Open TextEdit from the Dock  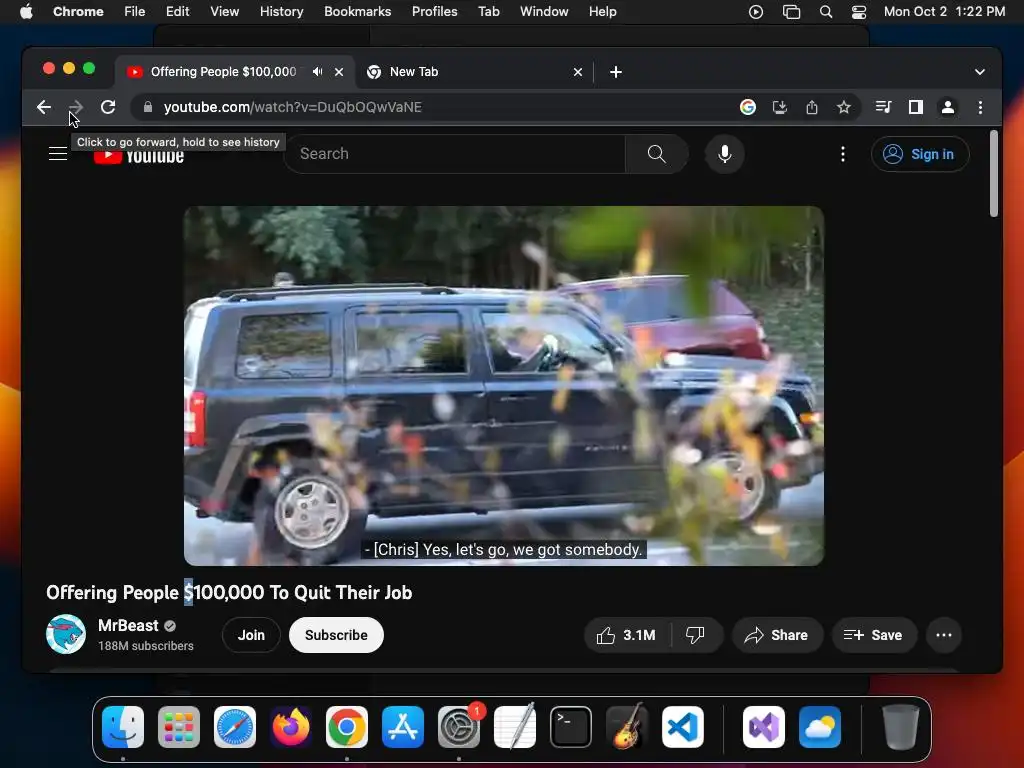[515, 727]
